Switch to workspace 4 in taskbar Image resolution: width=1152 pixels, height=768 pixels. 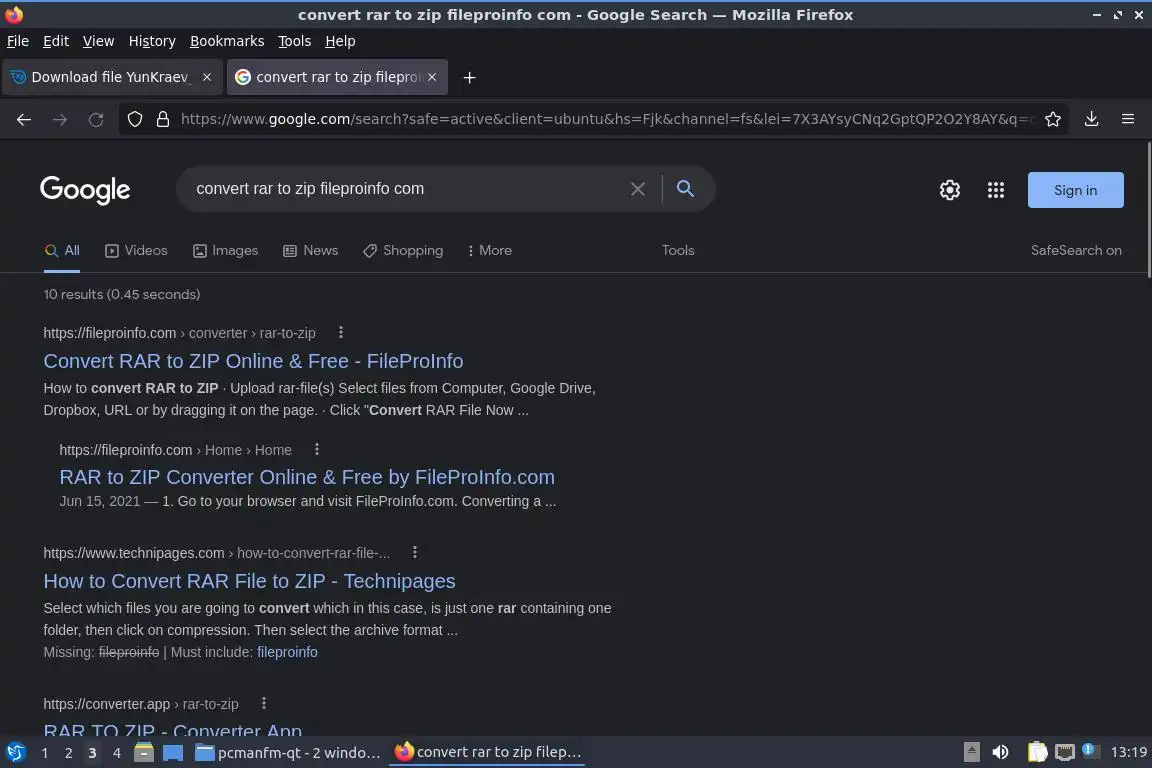tap(116, 753)
